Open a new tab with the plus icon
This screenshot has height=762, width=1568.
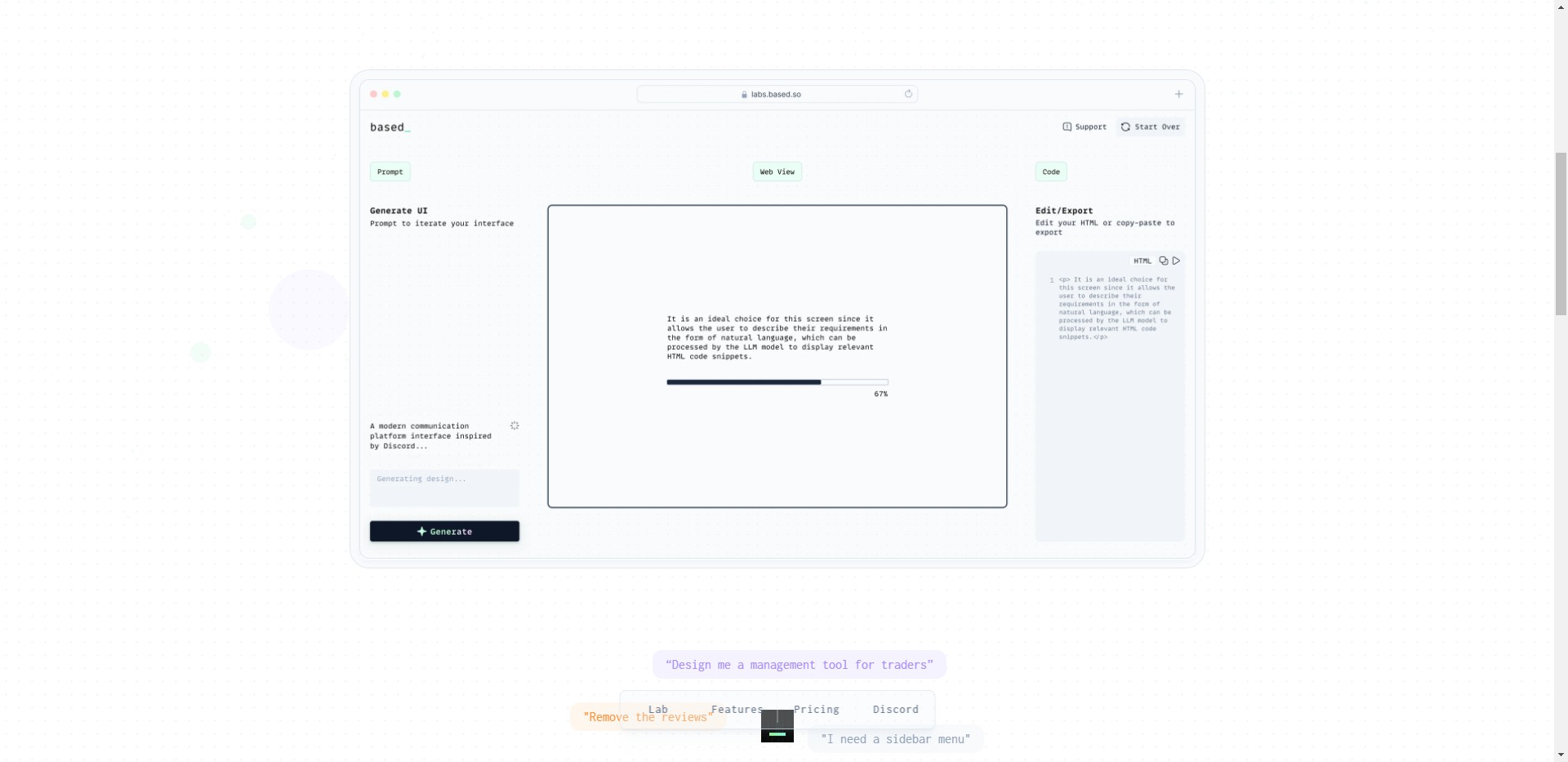[x=1178, y=94]
